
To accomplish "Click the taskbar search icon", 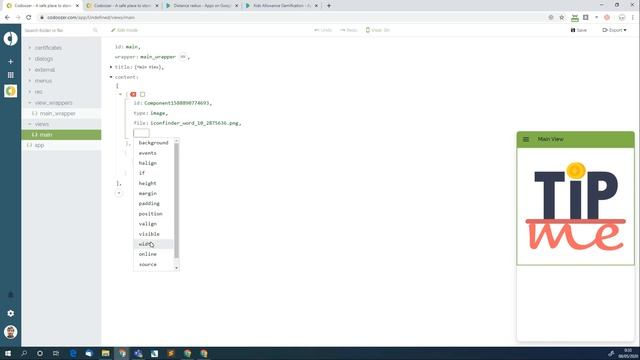I will click(x=24, y=353).
